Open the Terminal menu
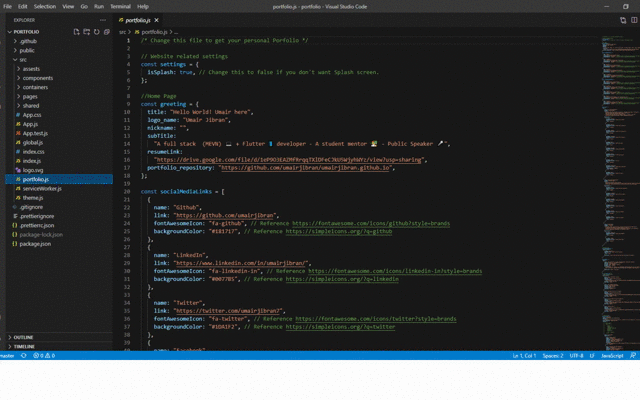The image size is (640, 400). coord(120,7)
